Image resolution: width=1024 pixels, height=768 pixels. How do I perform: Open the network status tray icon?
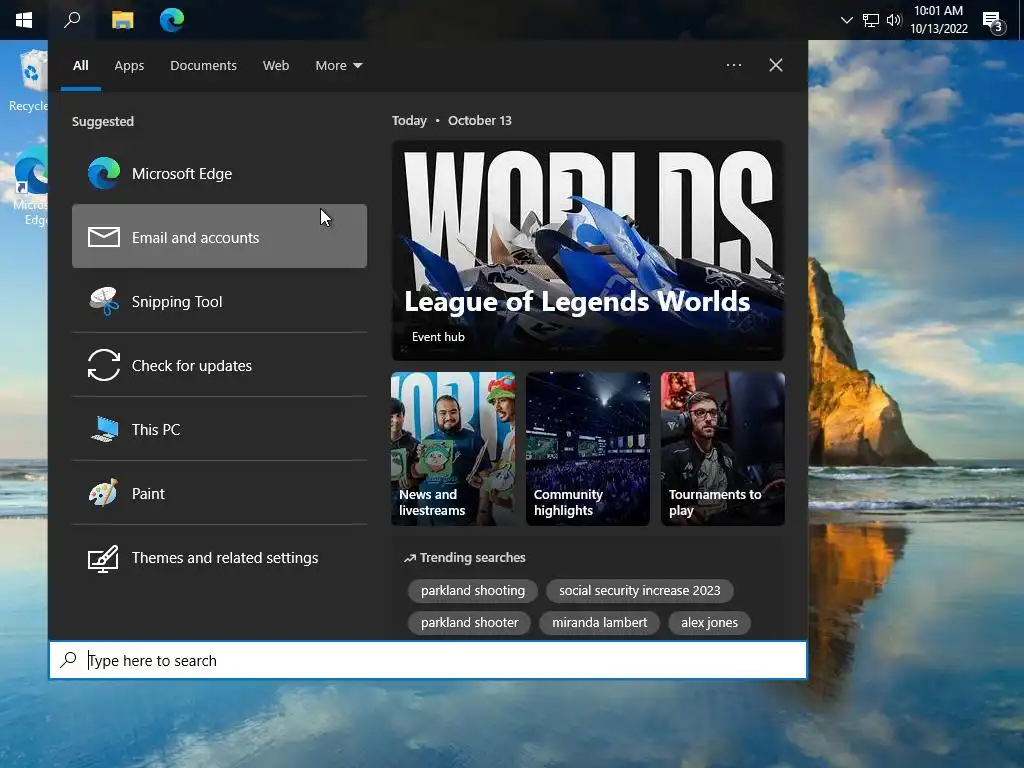point(871,20)
